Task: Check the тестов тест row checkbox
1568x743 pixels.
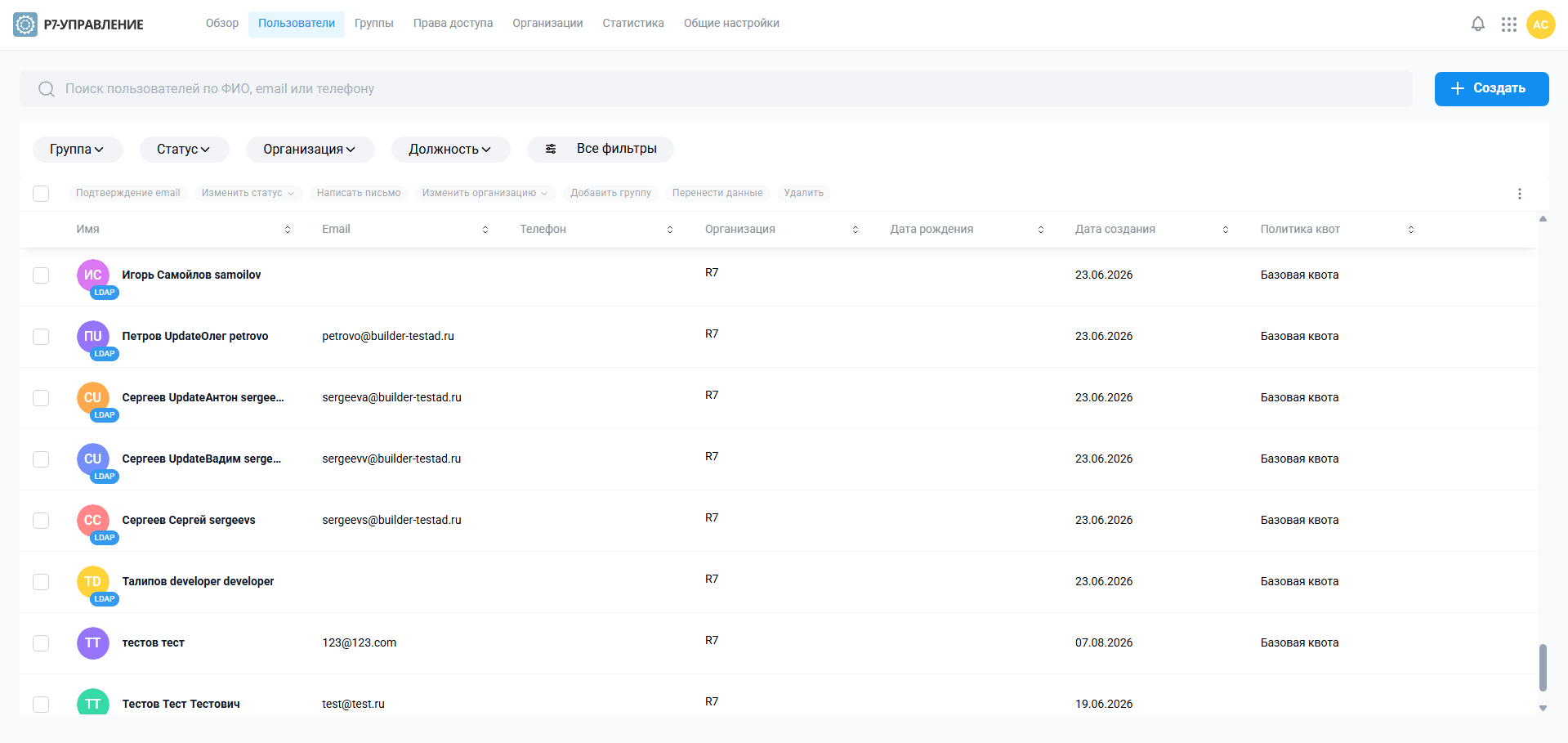Action: 41,643
